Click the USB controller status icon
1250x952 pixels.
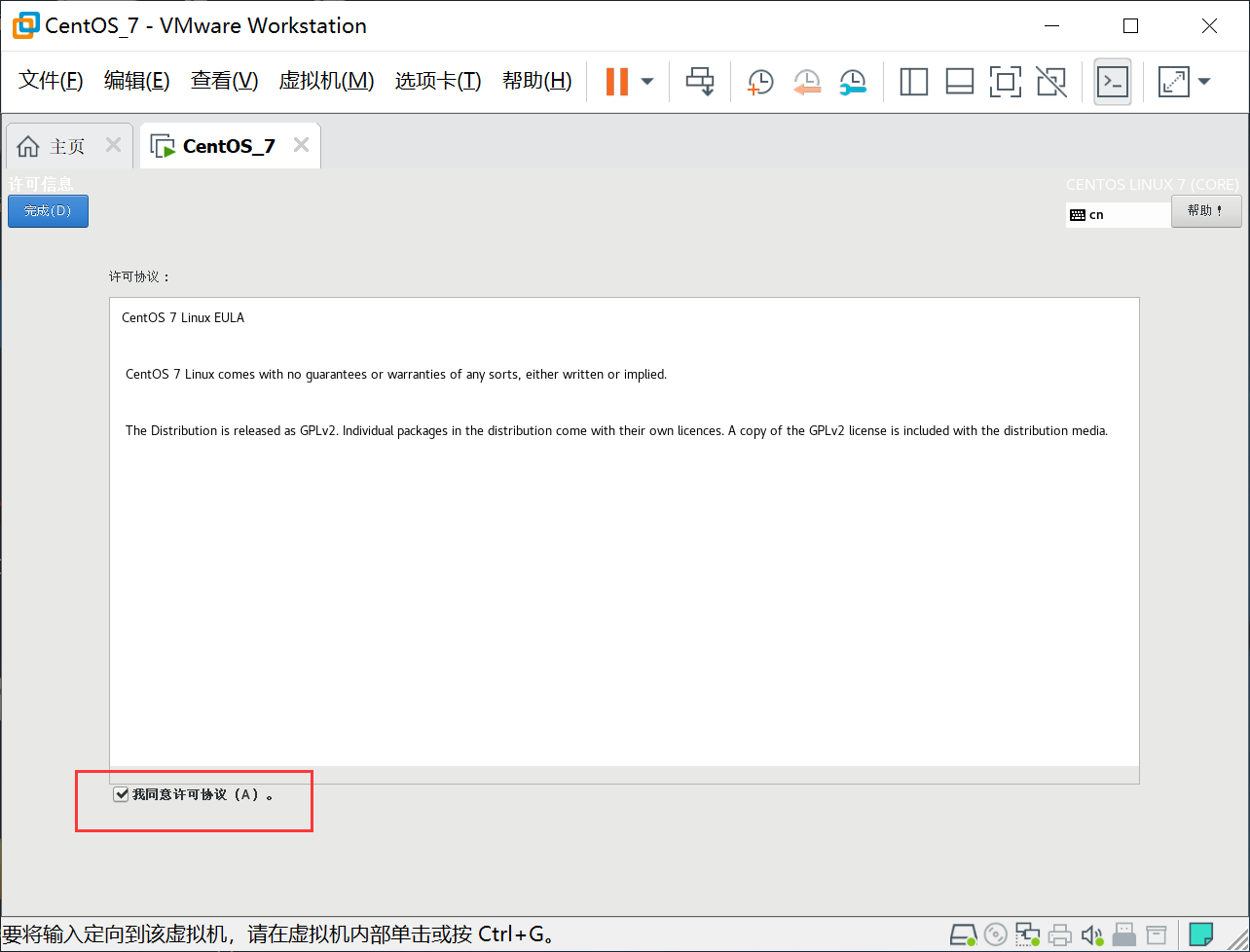[x=1125, y=935]
